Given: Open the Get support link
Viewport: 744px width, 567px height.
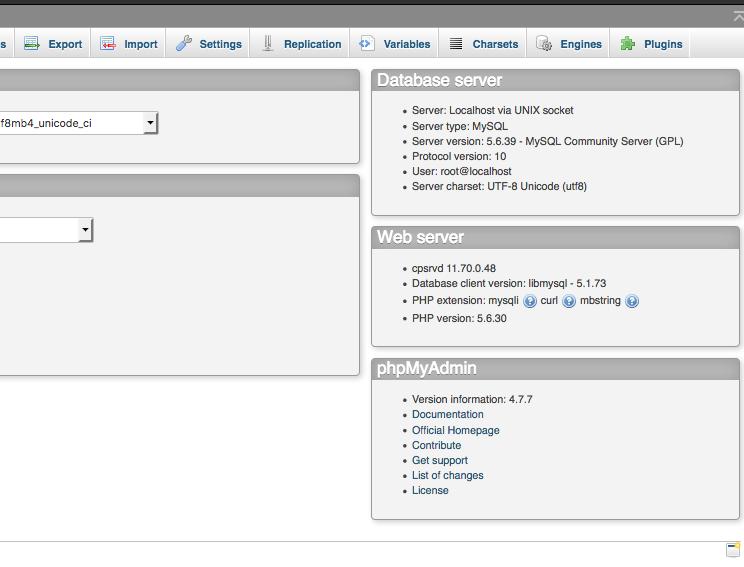Looking at the screenshot, I should 439,460.
